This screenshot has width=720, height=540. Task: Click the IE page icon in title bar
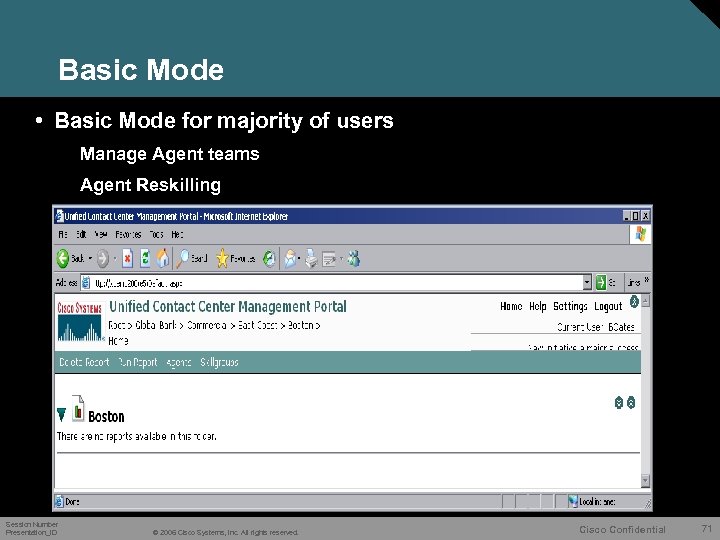coord(59,216)
